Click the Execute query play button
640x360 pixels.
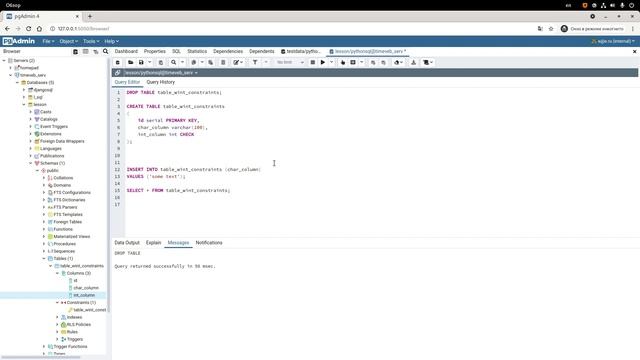coord(323,62)
